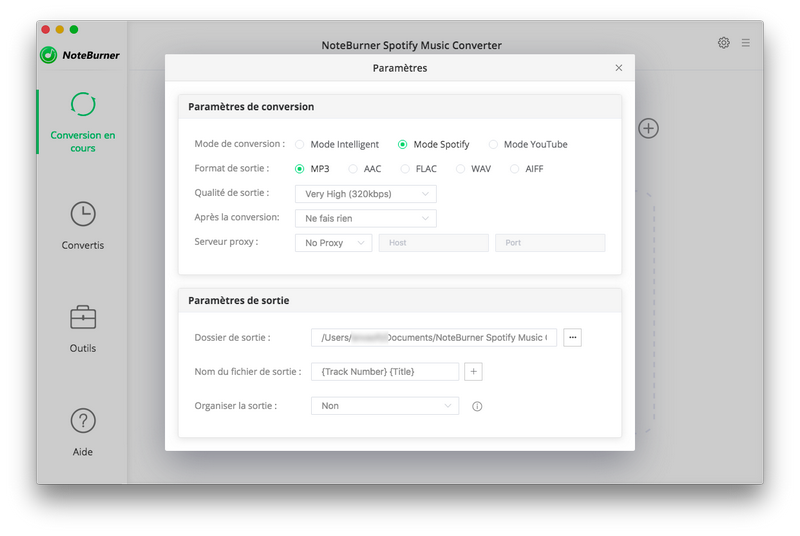The width and height of the screenshot is (800, 536).
Task: Click the add music plus circle icon
Action: [x=648, y=128]
